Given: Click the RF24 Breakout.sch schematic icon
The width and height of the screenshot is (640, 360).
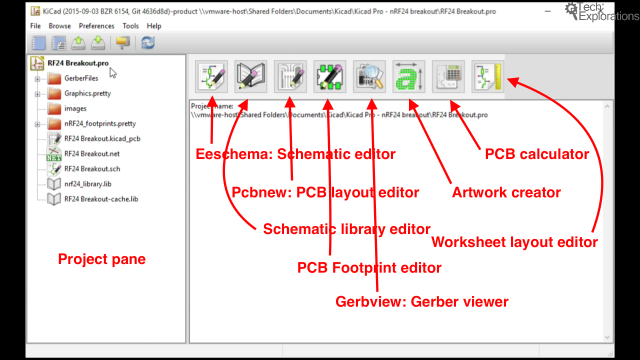Looking at the screenshot, I should point(54,169).
